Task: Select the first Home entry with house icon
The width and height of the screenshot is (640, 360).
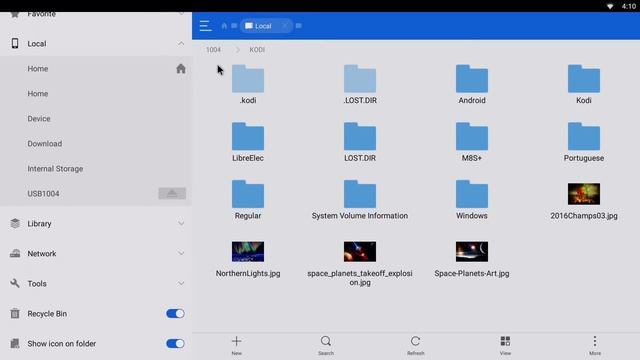Action: coord(96,69)
